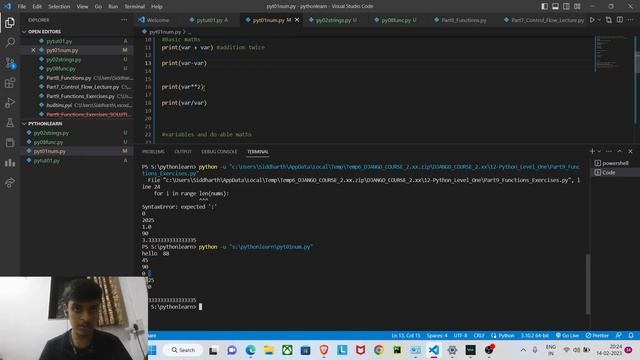Switch to the py02strings.py editor tab
Screen dimensions: 640x360
click(333, 20)
